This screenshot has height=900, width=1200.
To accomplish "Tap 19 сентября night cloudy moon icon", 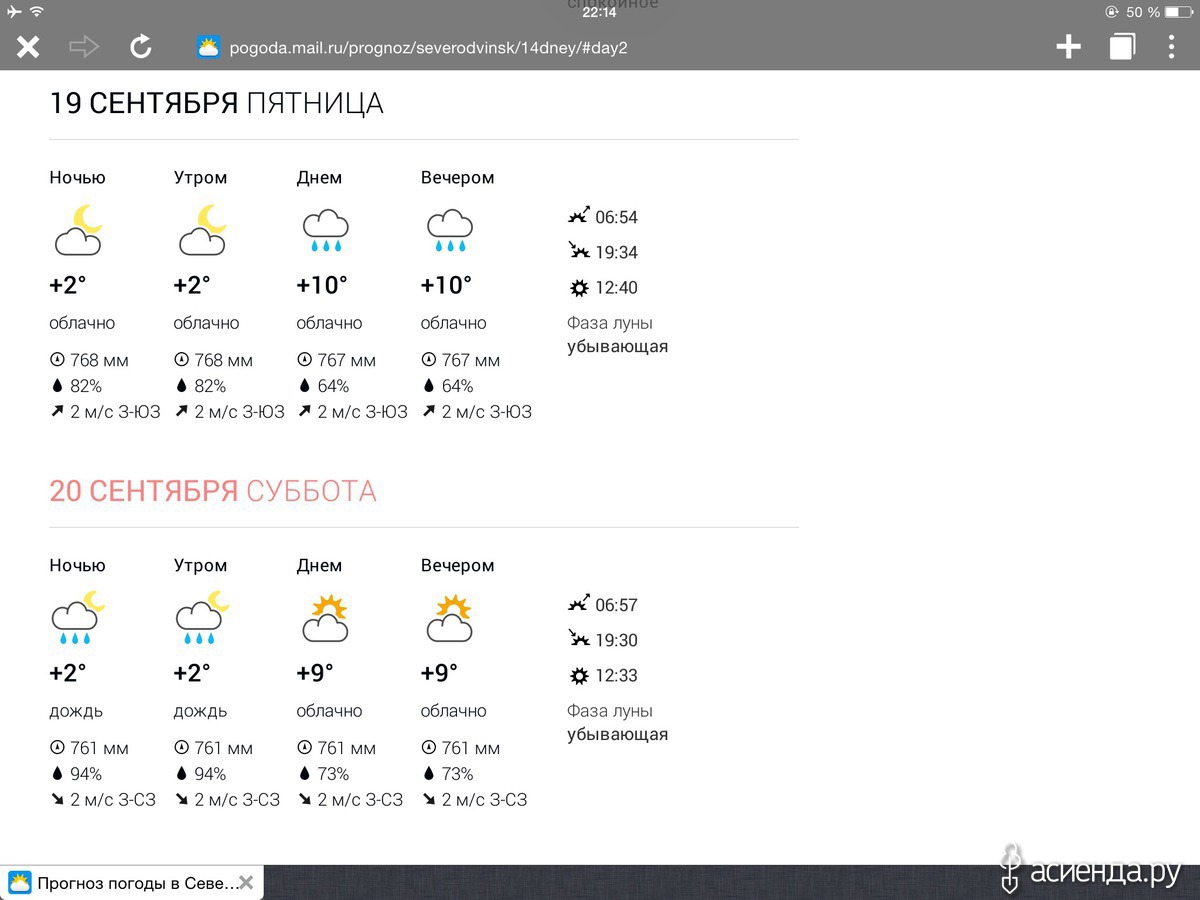I will [78, 230].
